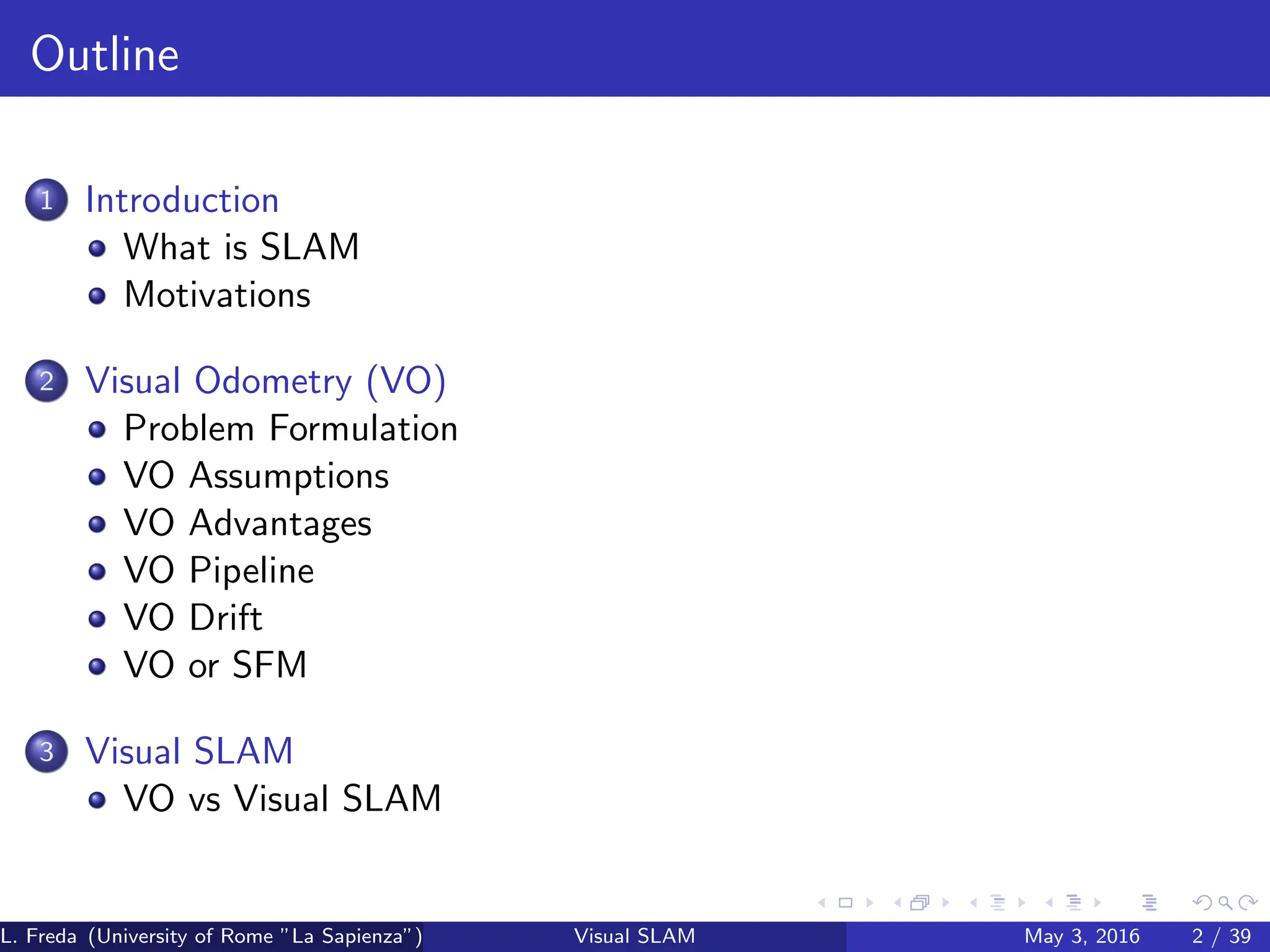Click the single slide rectangle icon
1270x952 pixels.
845,903
